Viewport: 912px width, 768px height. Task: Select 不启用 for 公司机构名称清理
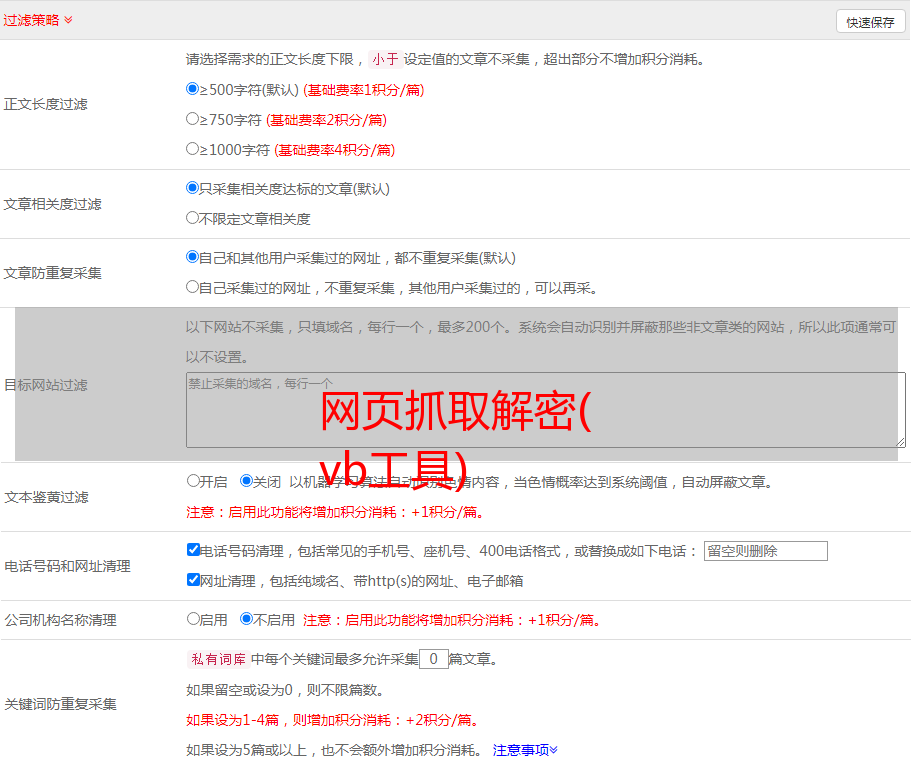pos(246,619)
